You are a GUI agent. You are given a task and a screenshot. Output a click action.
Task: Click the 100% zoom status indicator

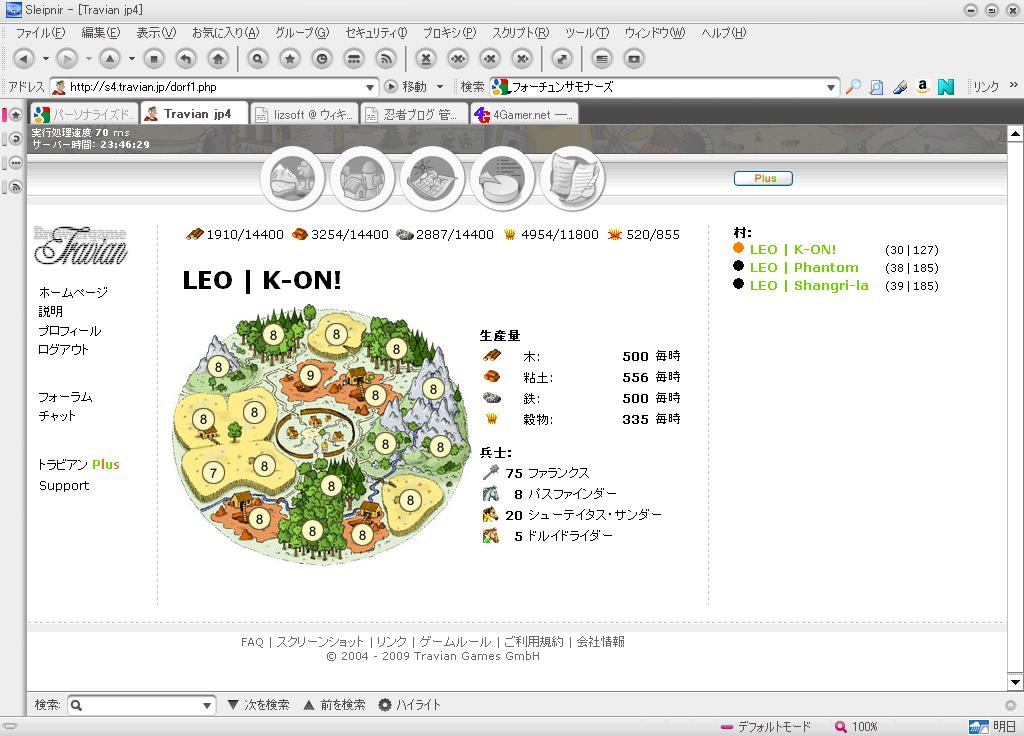pos(856,727)
